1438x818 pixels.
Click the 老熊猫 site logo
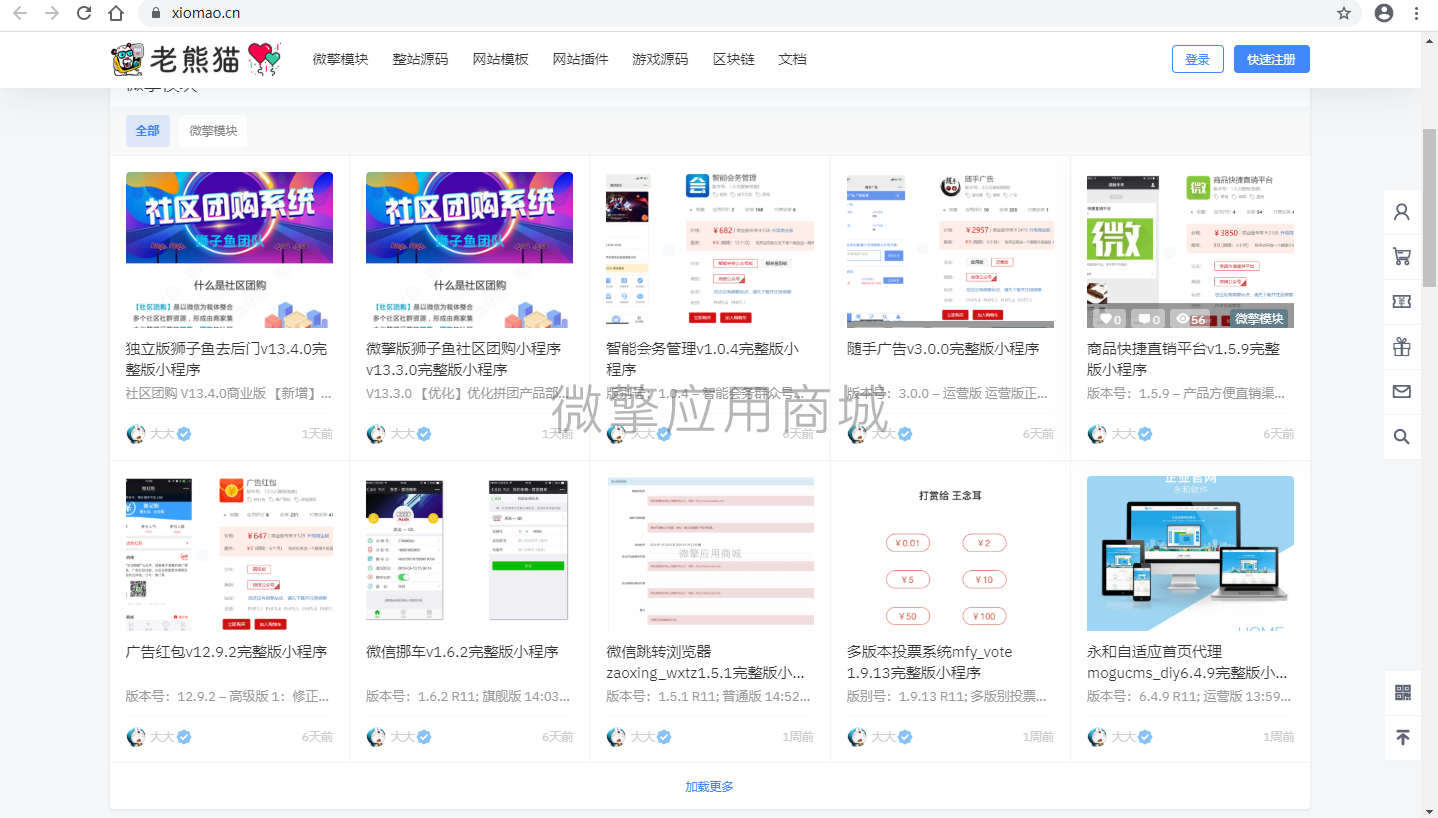(196, 59)
